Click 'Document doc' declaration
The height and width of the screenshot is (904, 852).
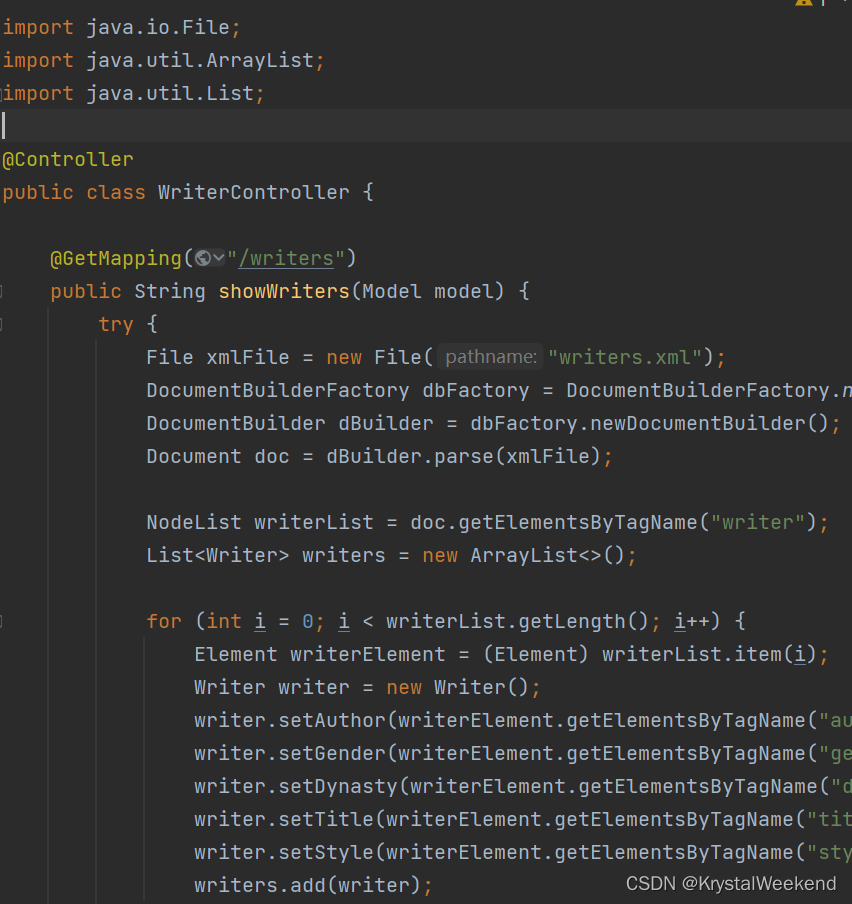pyautogui.click(x=218, y=456)
